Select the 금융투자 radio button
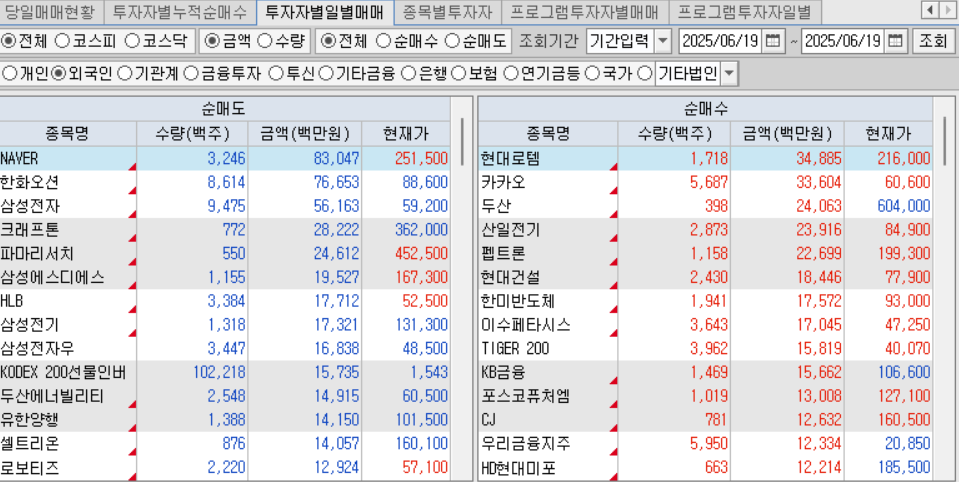The height and width of the screenshot is (482, 959). [191, 74]
